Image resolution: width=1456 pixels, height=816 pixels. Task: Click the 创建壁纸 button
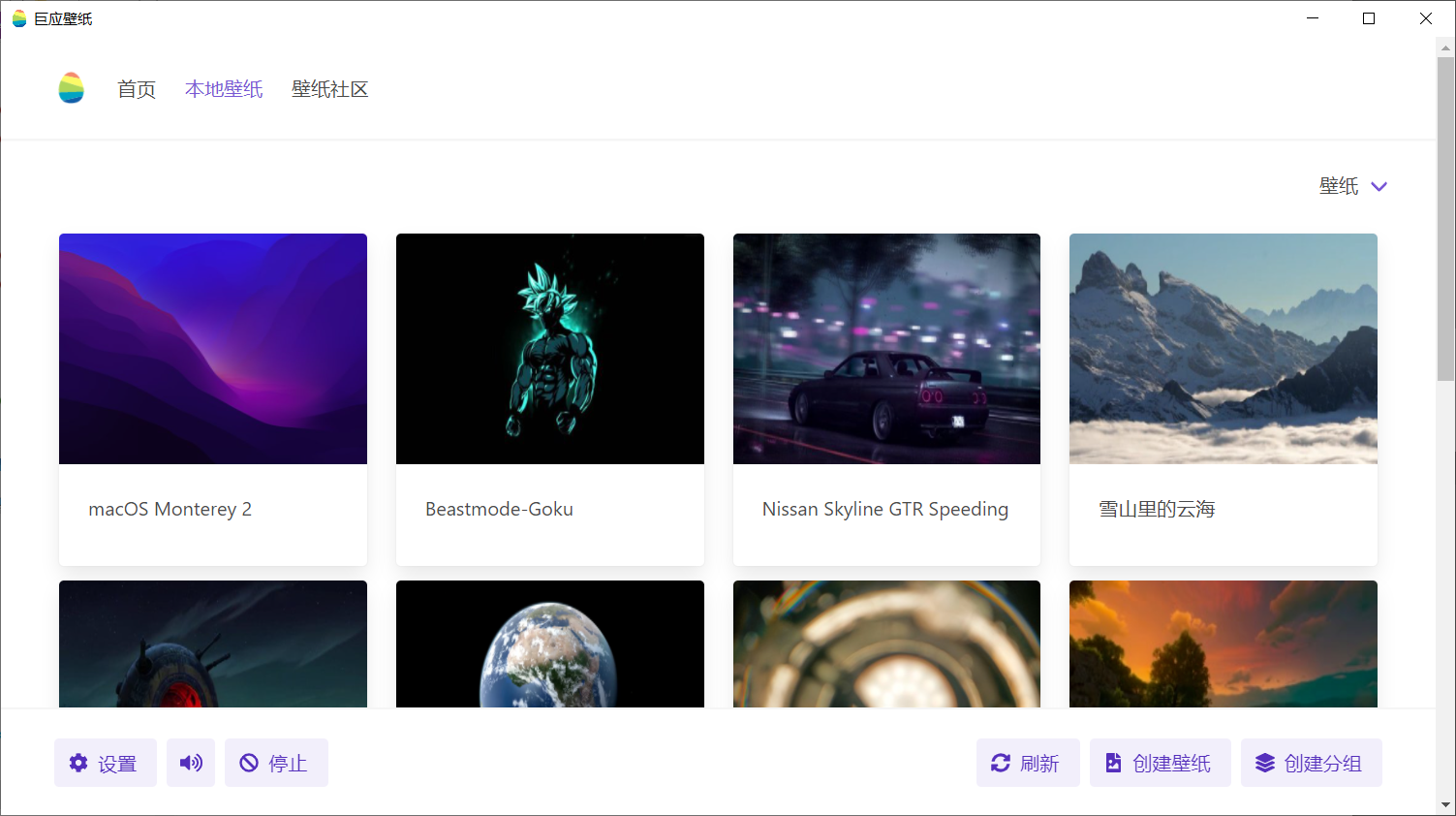click(1161, 763)
